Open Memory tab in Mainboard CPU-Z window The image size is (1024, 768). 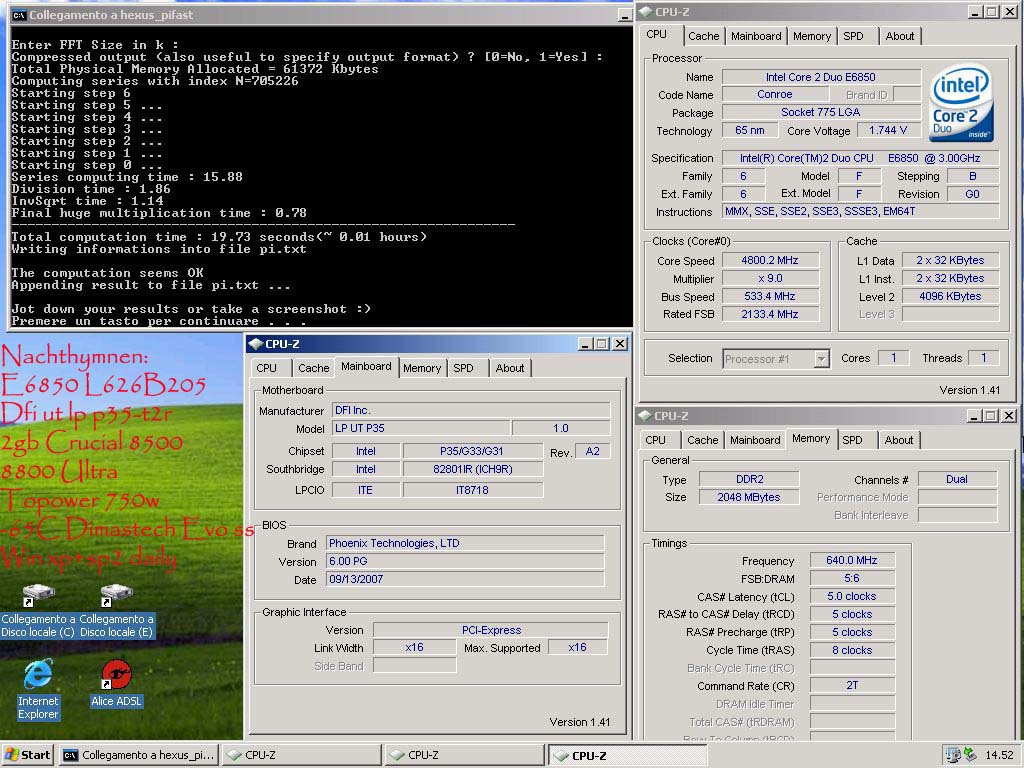pyautogui.click(x=422, y=368)
